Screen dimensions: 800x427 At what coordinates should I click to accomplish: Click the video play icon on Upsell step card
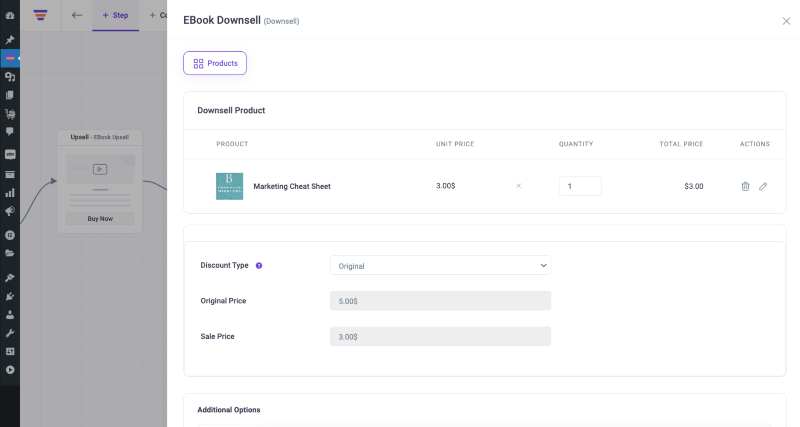point(100,169)
